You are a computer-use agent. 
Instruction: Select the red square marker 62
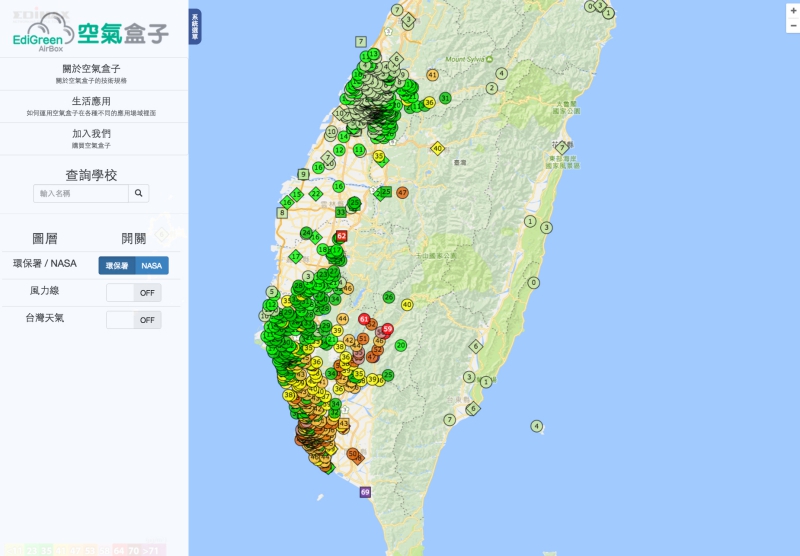click(342, 236)
